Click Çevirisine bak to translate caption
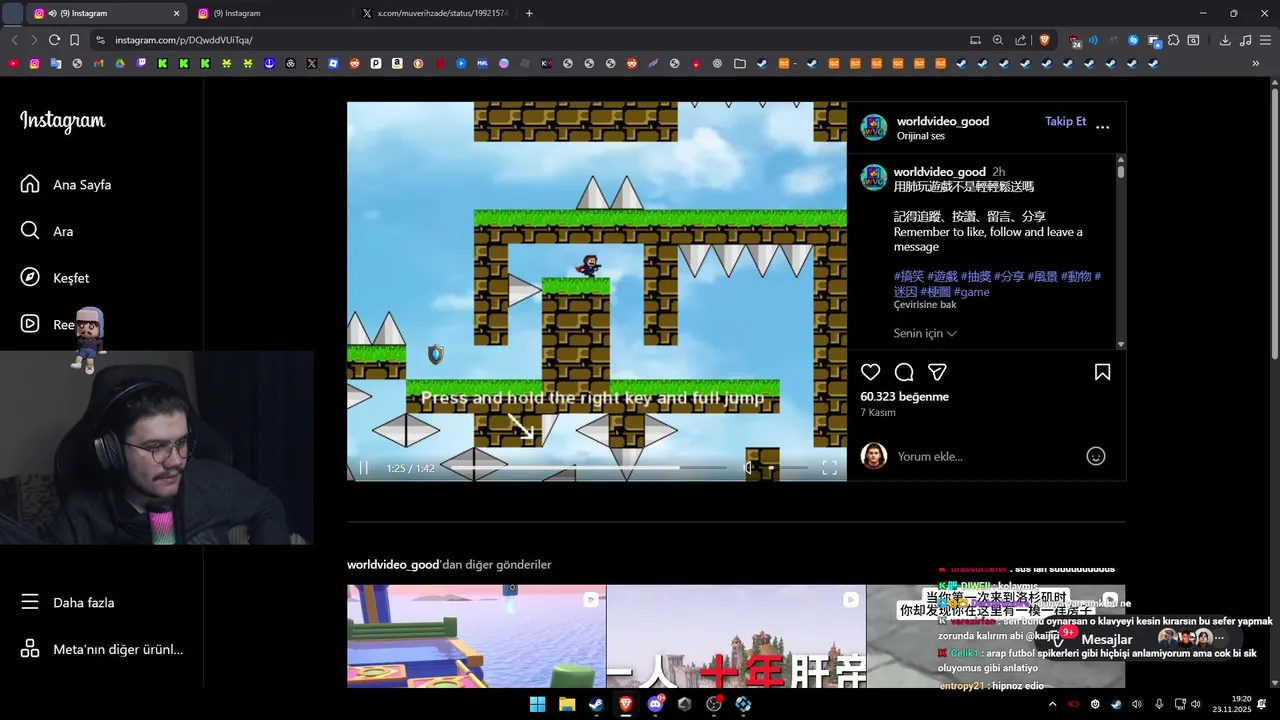The width and height of the screenshot is (1280, 720). [x=925, y=304]
